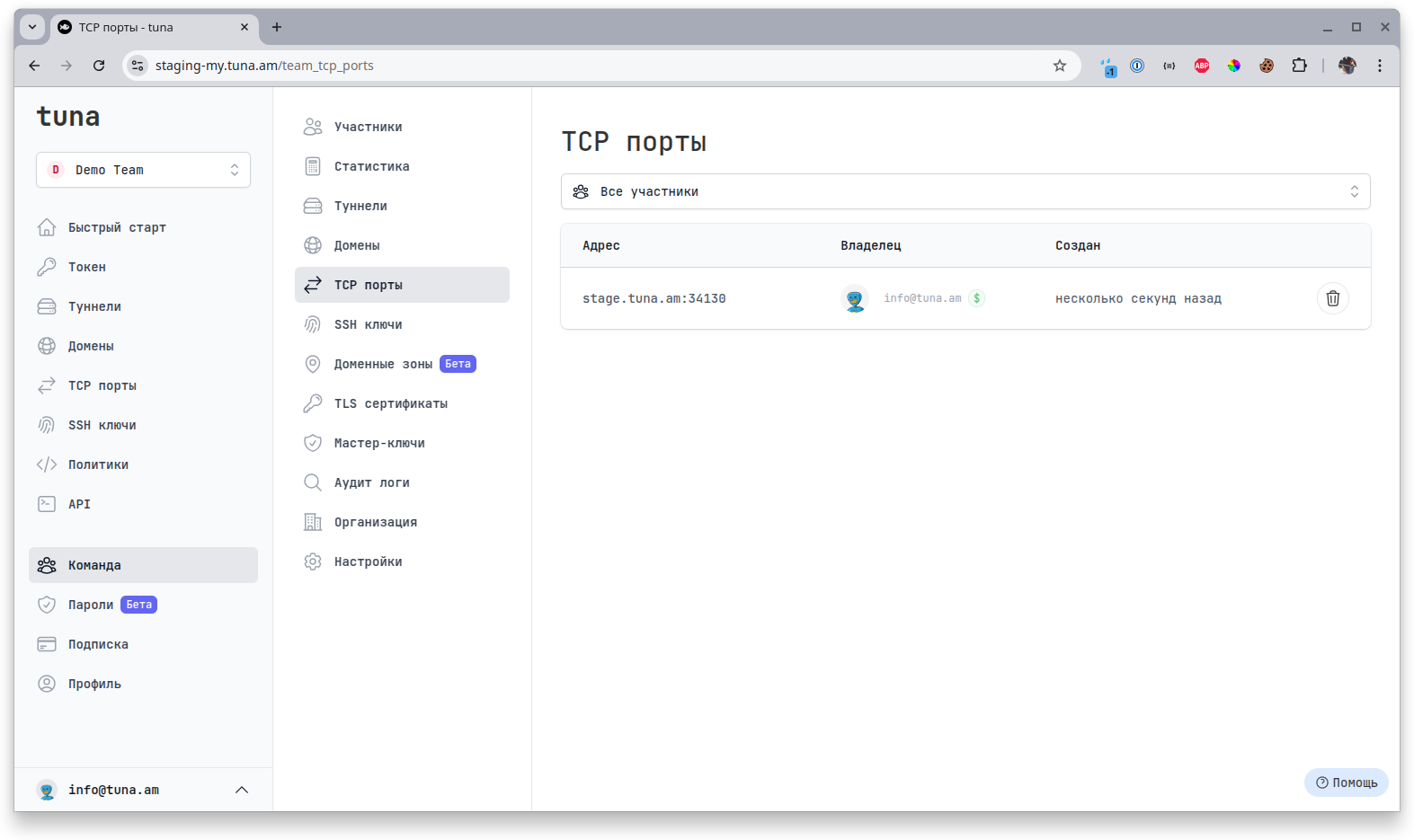
Task: View site information icon in address bar
Action: tap(138, 66)
